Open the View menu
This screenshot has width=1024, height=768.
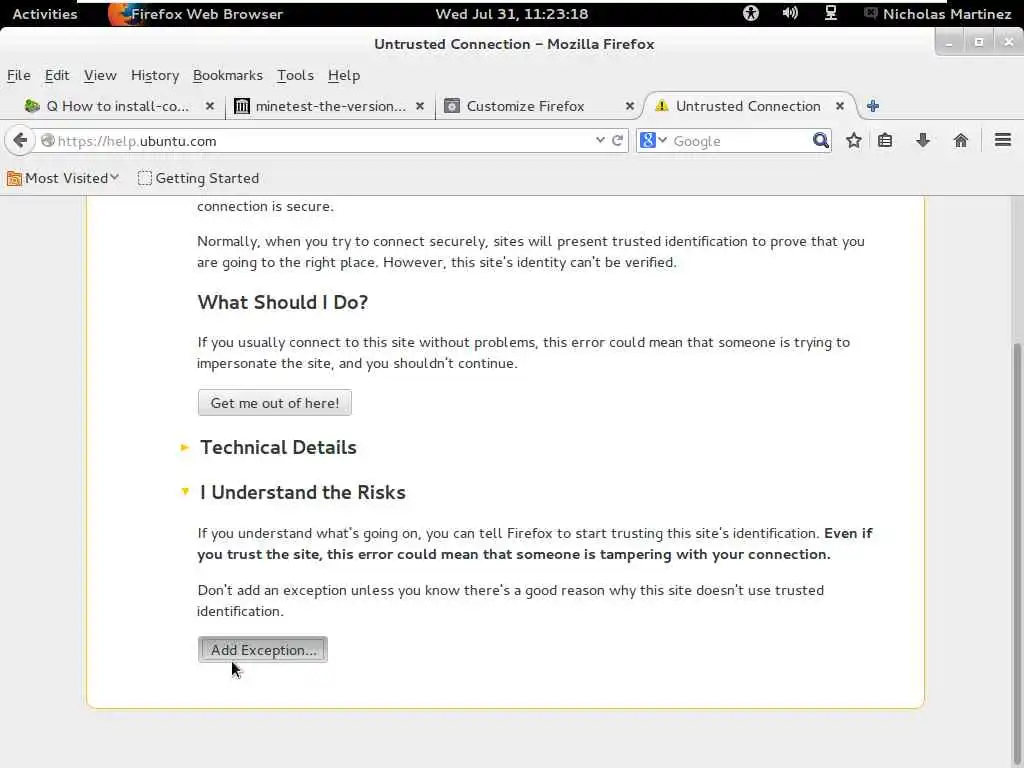(100, 75)
